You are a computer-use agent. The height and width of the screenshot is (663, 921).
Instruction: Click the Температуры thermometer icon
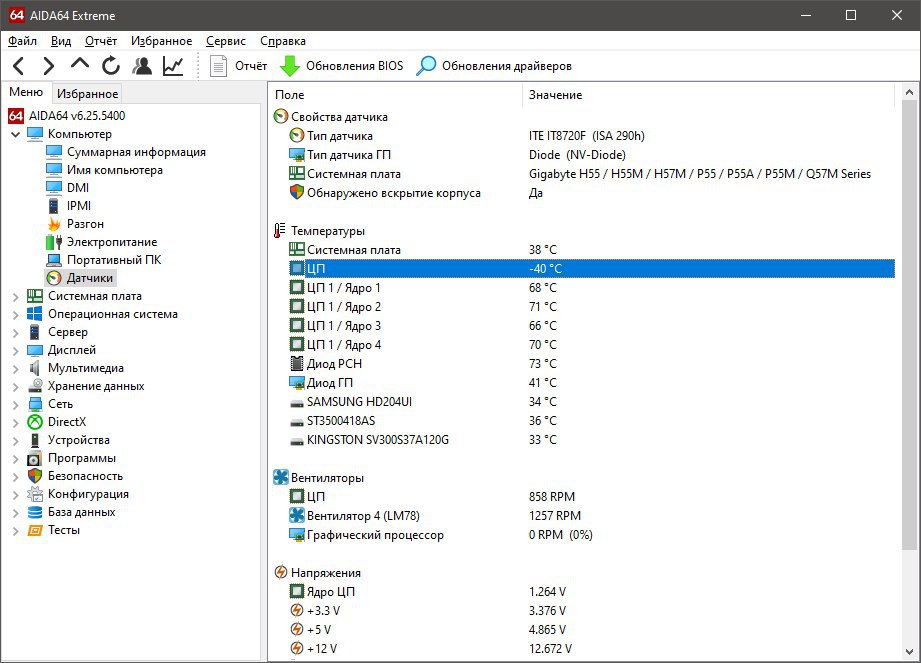(280, 231)
